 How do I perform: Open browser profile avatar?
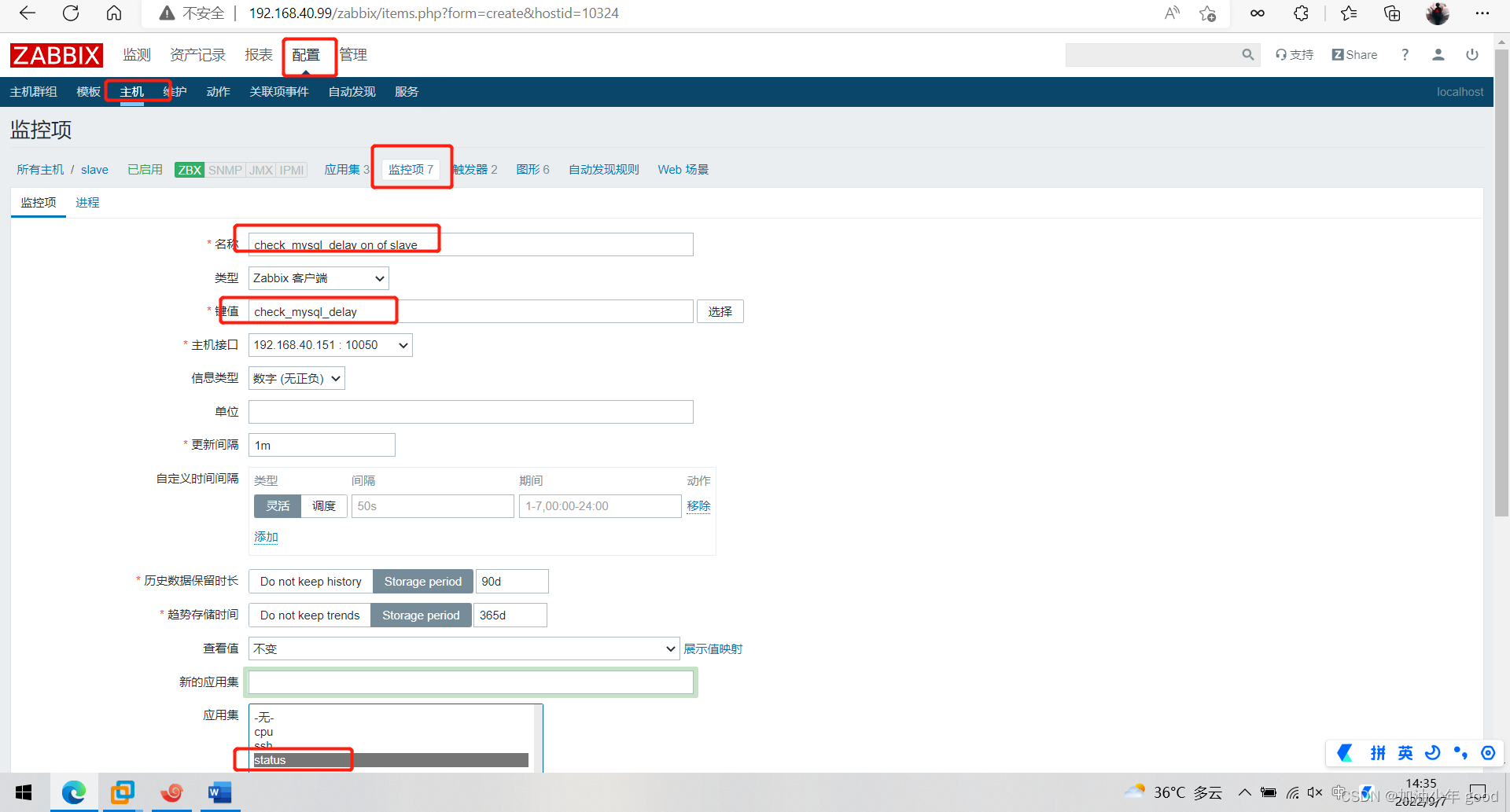1438,13
